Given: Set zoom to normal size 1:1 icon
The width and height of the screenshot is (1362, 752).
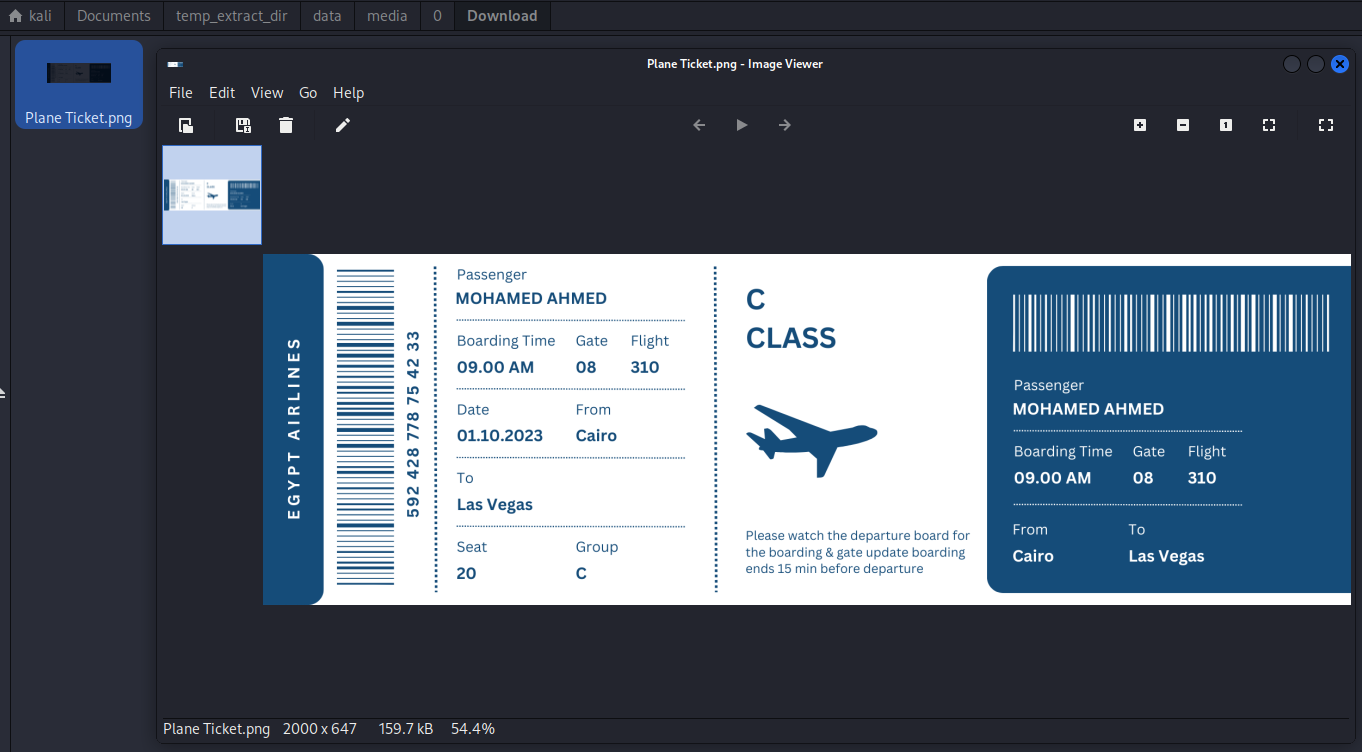Looking at the screenshot, I should (x=1226, y=125).
